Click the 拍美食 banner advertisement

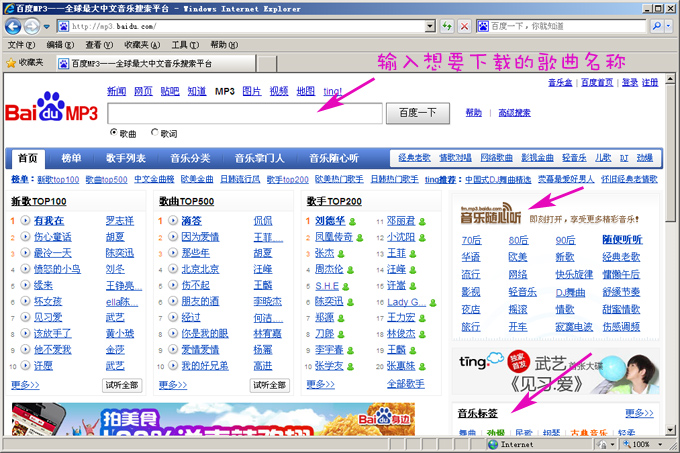coord(213,419)
